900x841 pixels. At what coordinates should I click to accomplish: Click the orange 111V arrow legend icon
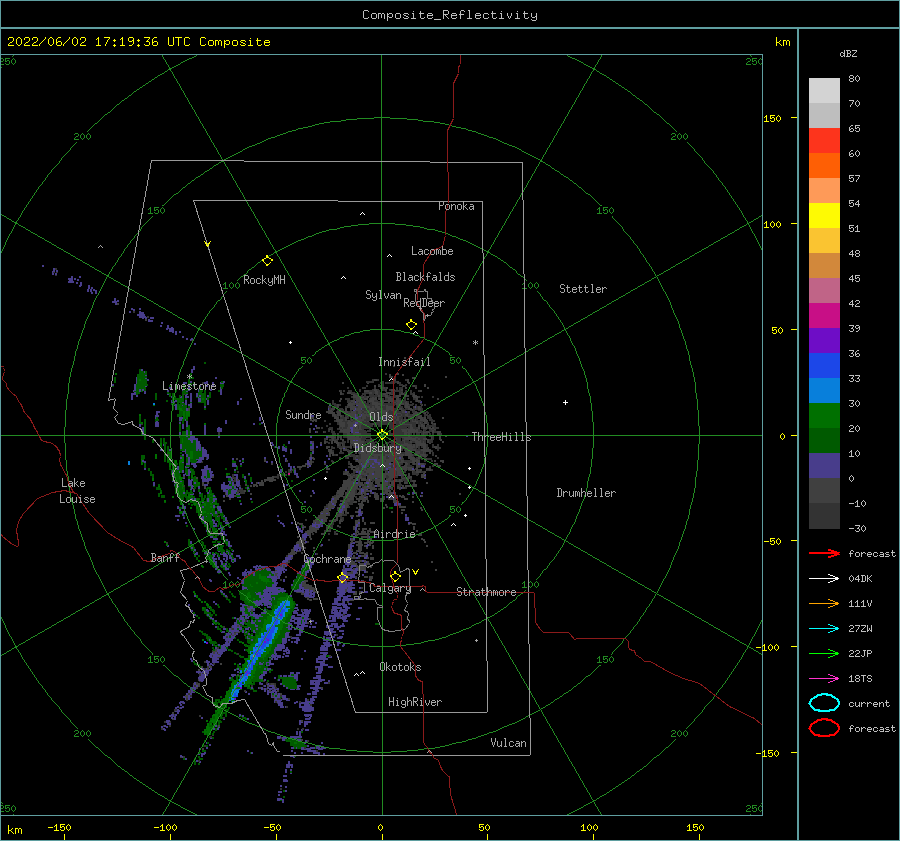click(824, 603)
